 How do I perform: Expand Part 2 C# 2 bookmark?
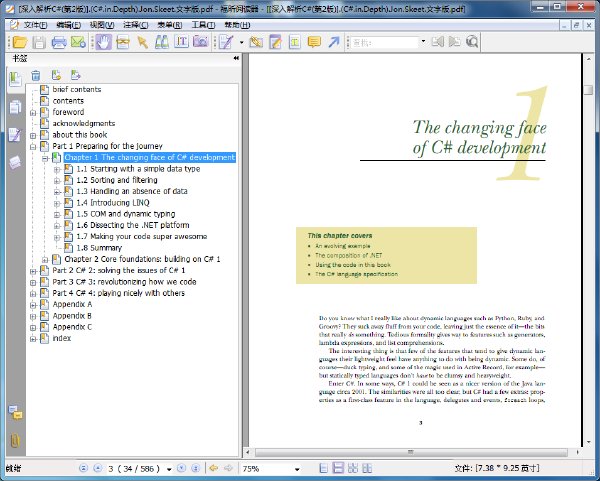pos(33,271)
